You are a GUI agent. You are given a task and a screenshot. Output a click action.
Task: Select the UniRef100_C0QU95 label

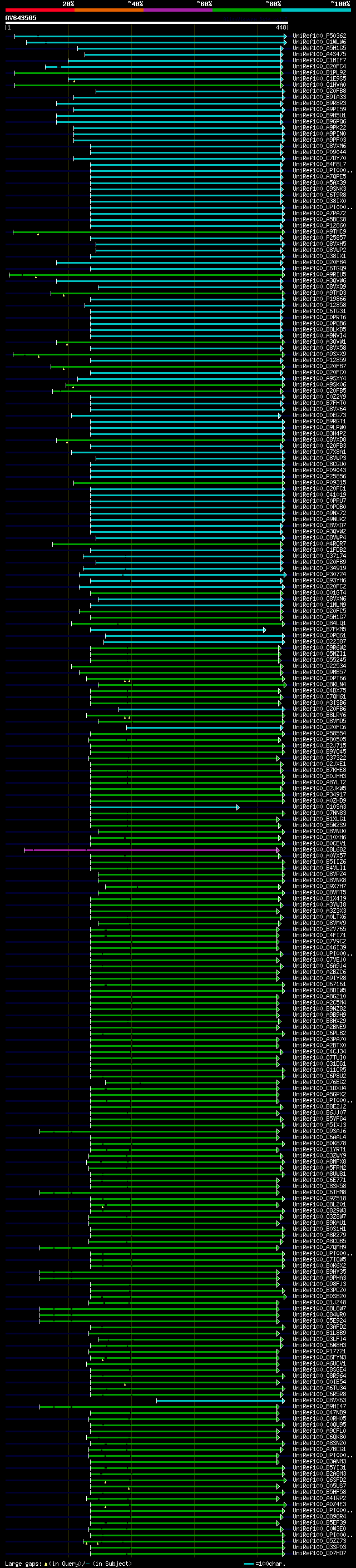click(319, 1425)
